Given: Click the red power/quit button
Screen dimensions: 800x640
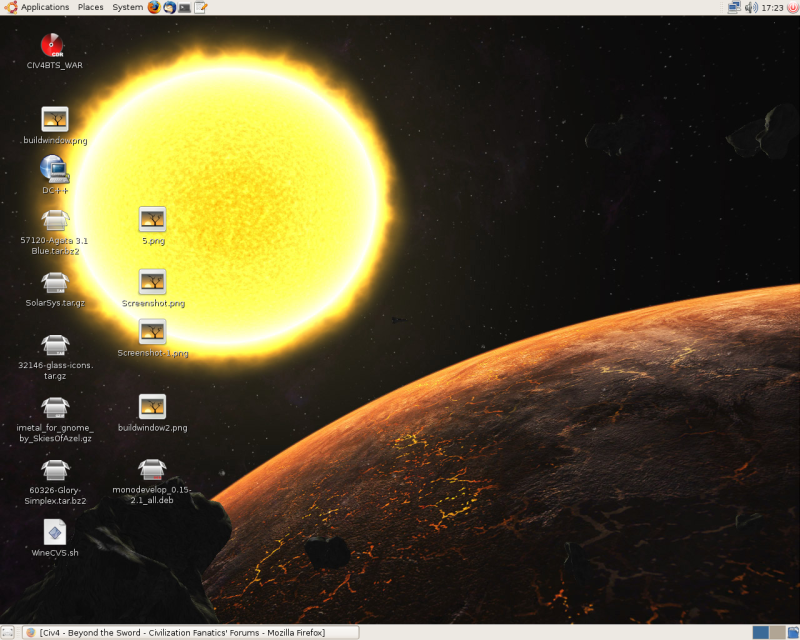Looking at the screenshot, I should click(792, 7).
